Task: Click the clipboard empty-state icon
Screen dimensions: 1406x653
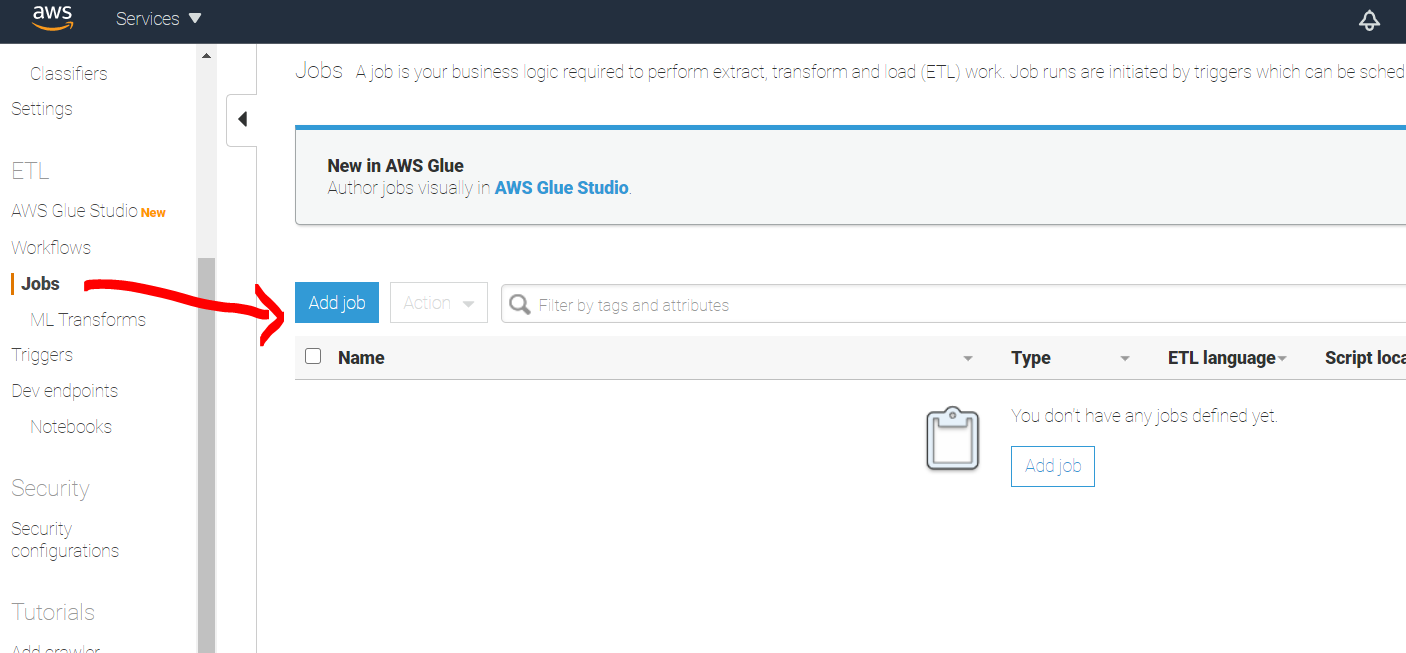Action: tap(952, 438)
